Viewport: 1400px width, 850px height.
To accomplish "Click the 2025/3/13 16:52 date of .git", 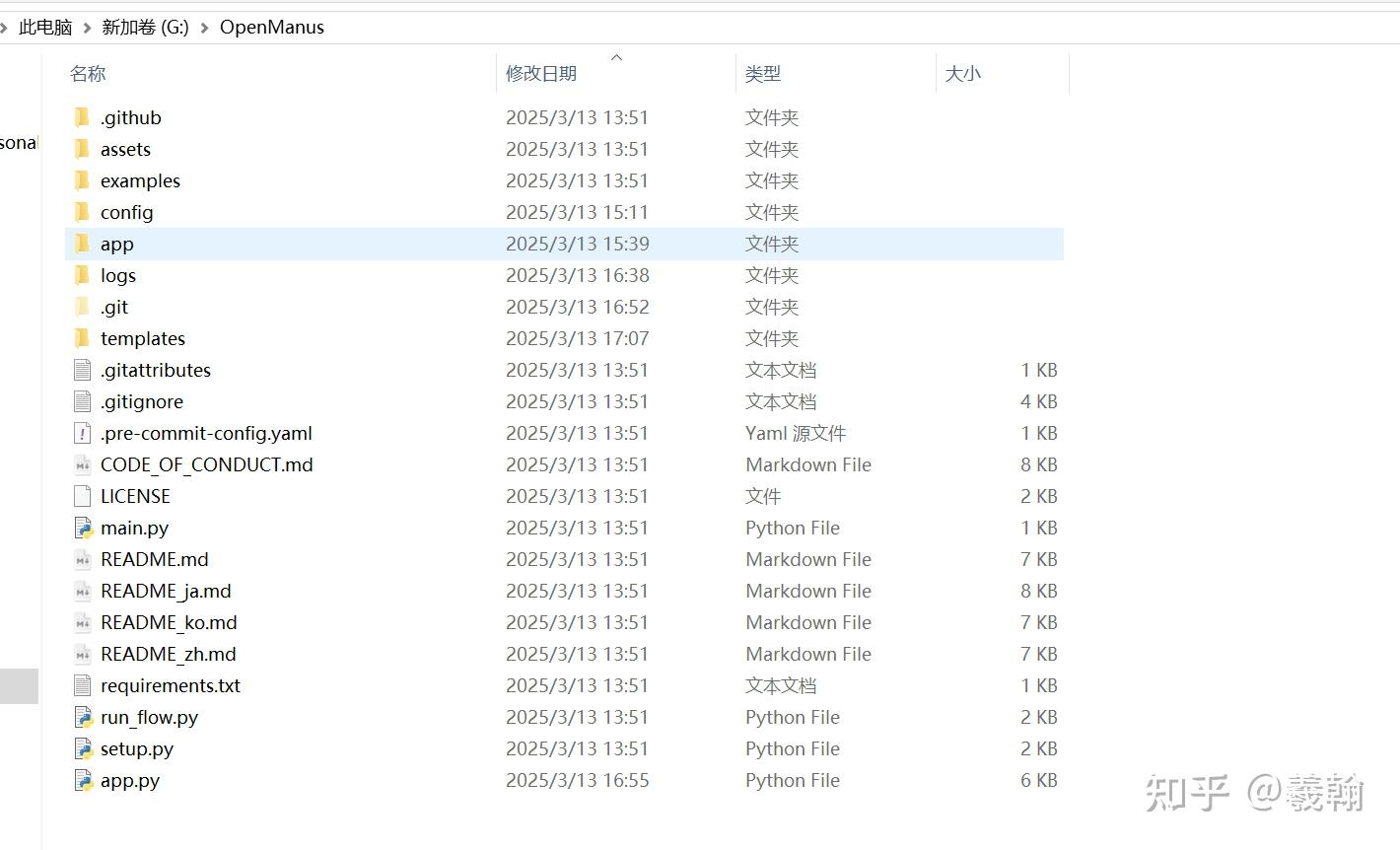I will (578, 308).
